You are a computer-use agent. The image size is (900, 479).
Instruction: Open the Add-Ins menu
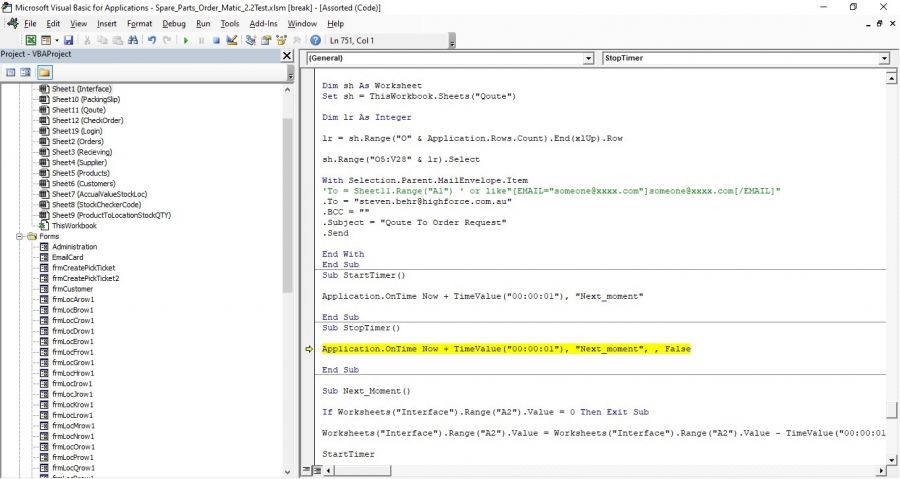pyautogui.click(x=263, y=24)
